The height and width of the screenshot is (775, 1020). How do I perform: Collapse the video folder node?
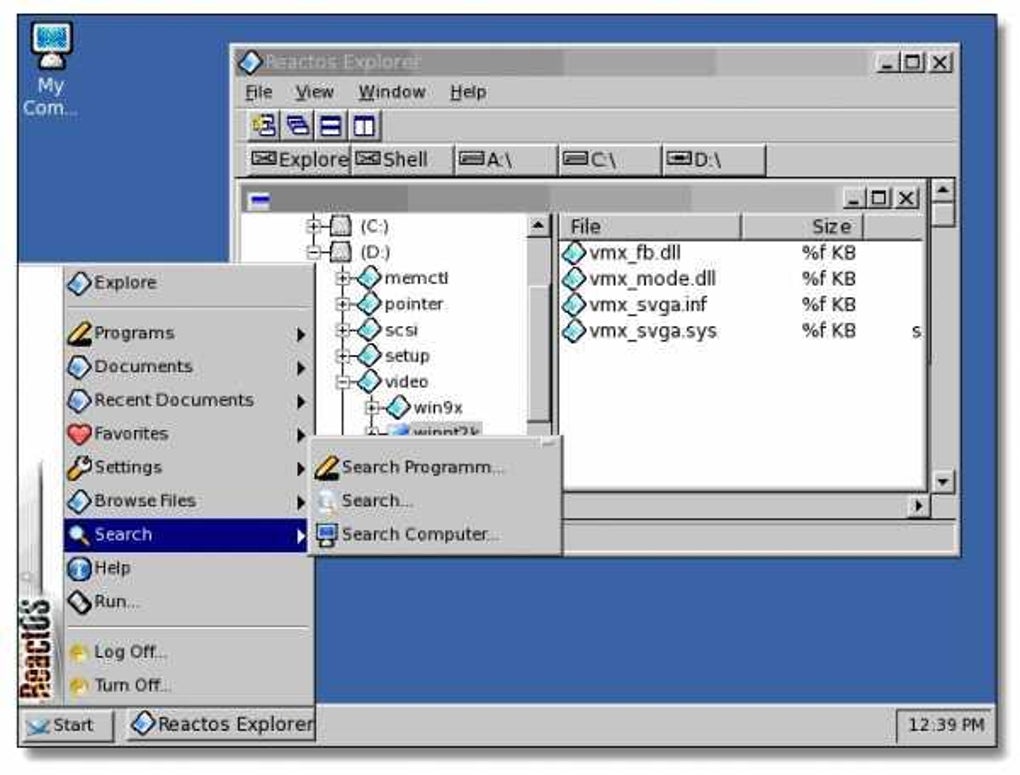[x=343, y=382]
